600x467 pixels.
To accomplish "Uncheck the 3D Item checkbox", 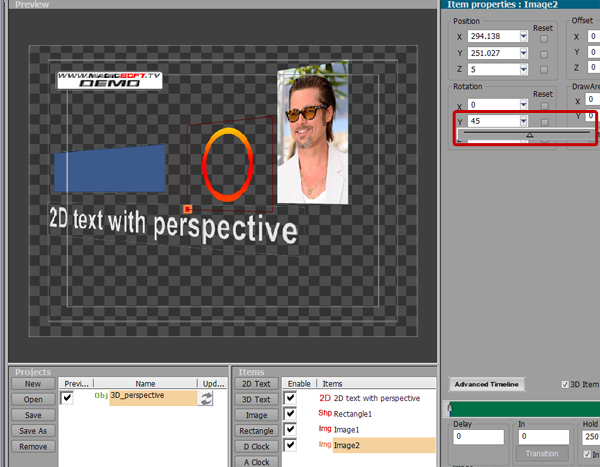I will tap(565, 384).
